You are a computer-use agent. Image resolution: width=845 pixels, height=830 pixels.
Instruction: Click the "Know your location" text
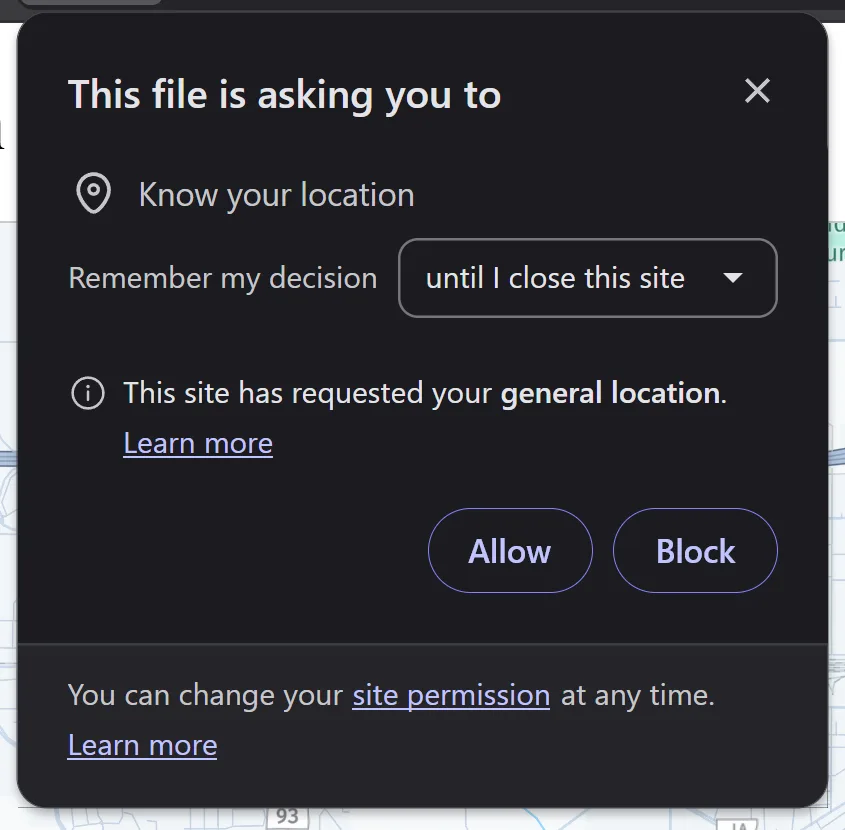[x=276, y=194]
